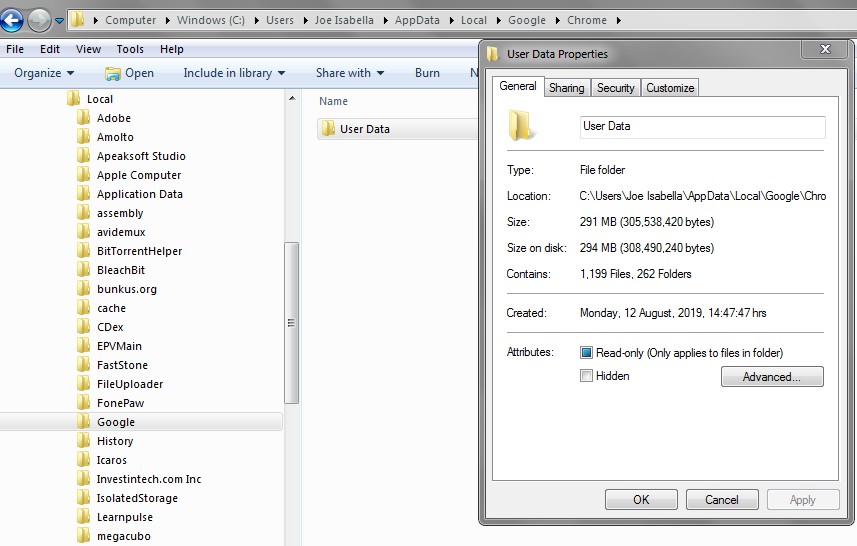Viewport: 857px width, 546px height.
Task: Open the recent pages dropdown arrow
Action: point(59,21)
